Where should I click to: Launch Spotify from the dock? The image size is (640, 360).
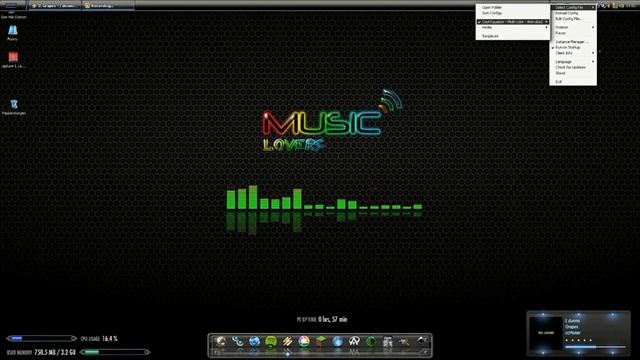point(271,341)
